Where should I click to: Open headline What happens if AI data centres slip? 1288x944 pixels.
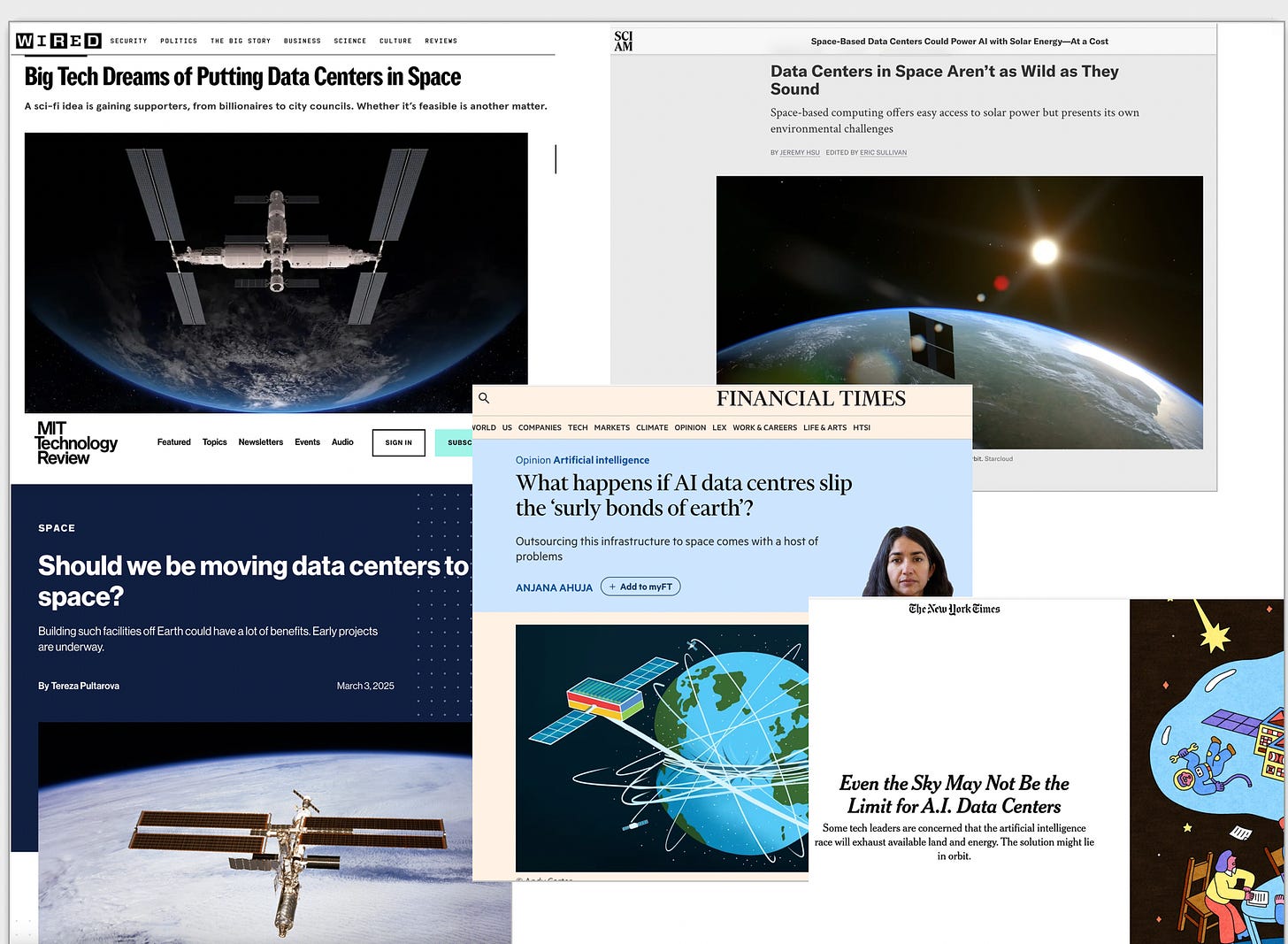684,495
